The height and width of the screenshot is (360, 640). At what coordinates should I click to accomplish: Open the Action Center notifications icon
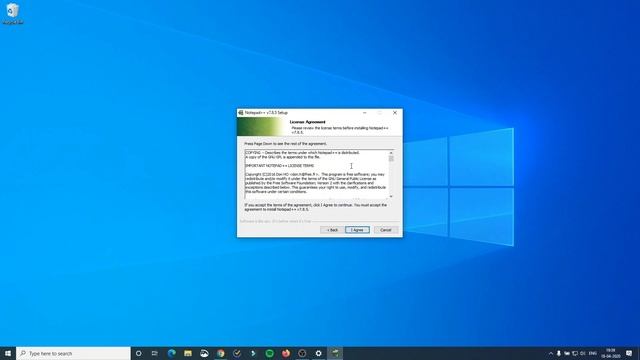tap(629, 353)
